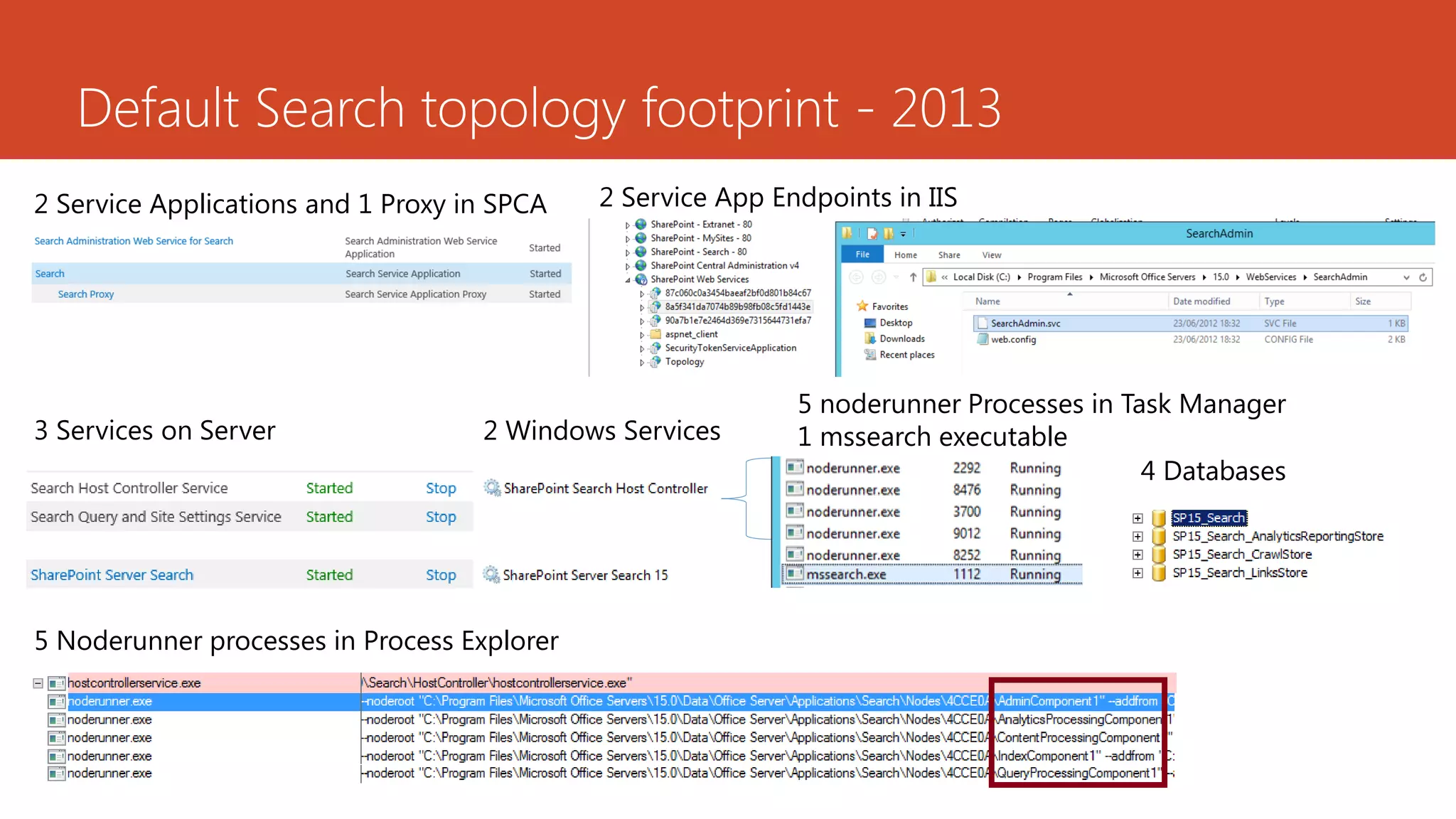The image size is (1456, 819).
Task: Open the Quick Access Toolbar customize dropdown
Action: pos(904,233)
